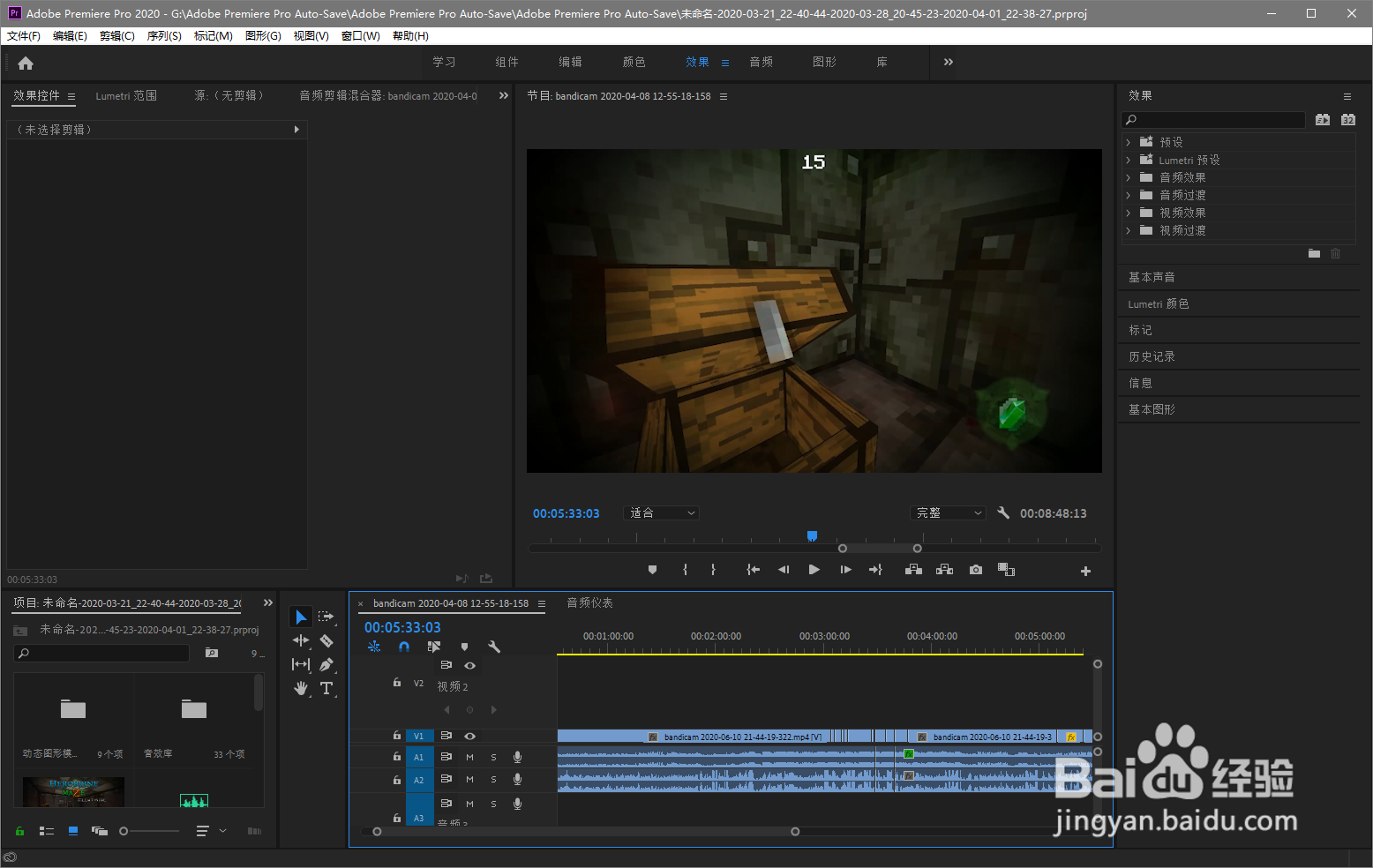Go to Out point
1373x868 pixels.
pos(875,570)
